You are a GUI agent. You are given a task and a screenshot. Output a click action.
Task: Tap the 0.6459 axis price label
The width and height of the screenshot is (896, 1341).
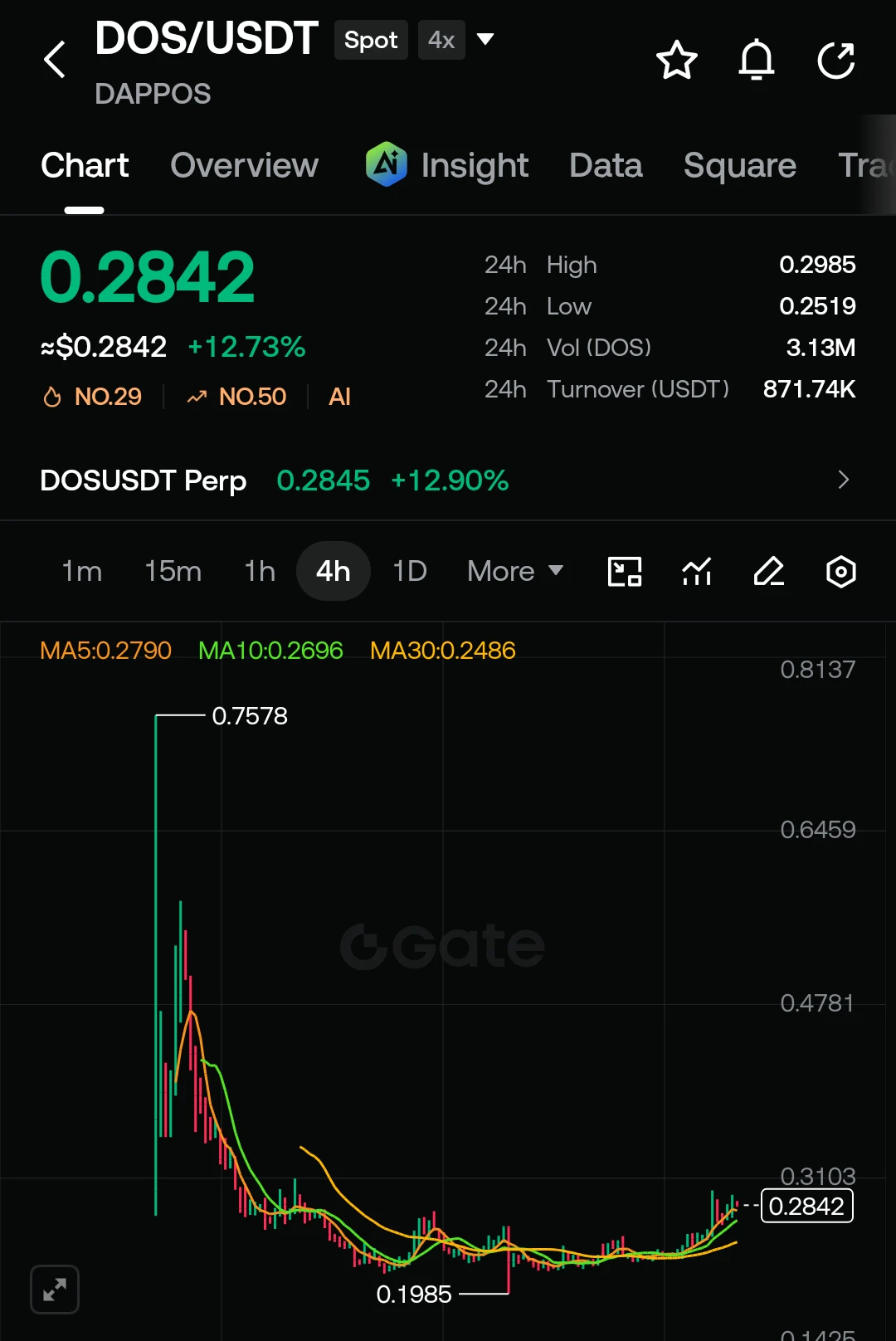[x=817, y=829]
